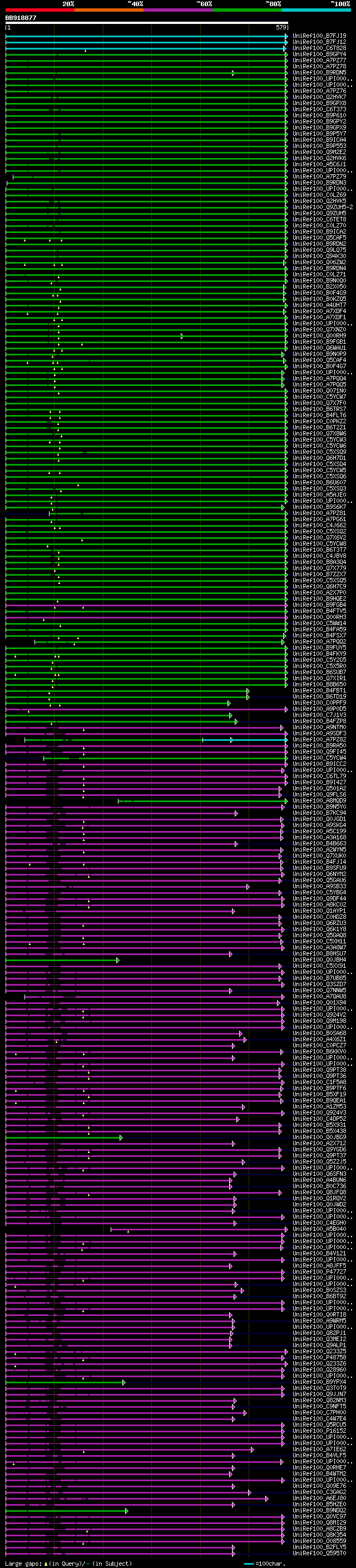Open the UniRef100_B2X050 entry
This screenshot has width=356, height=1568.
pos(319,286)
